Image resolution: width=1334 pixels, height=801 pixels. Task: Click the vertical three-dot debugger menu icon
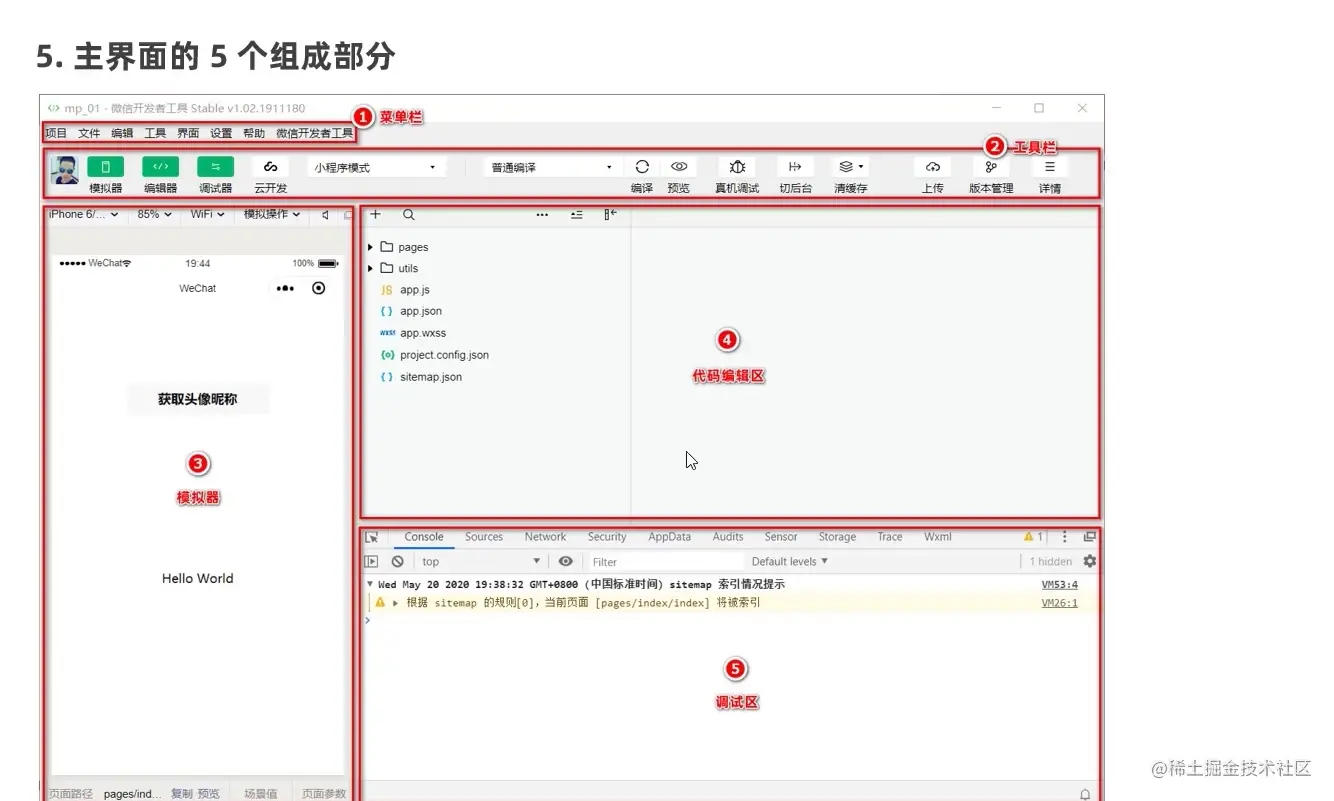pos(1065,537)
